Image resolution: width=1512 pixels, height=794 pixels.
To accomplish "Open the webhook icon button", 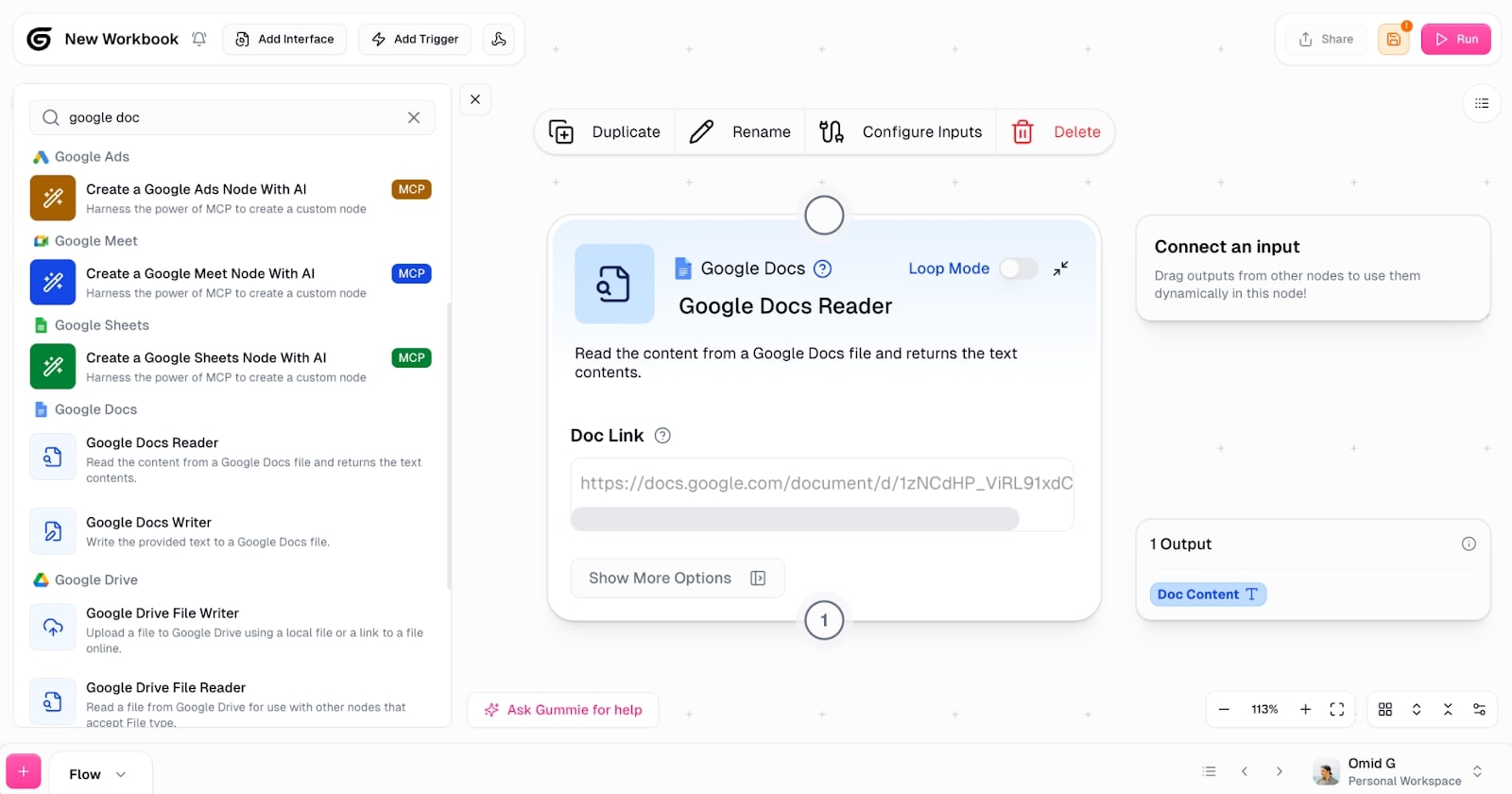I will [x=499, y=39].
